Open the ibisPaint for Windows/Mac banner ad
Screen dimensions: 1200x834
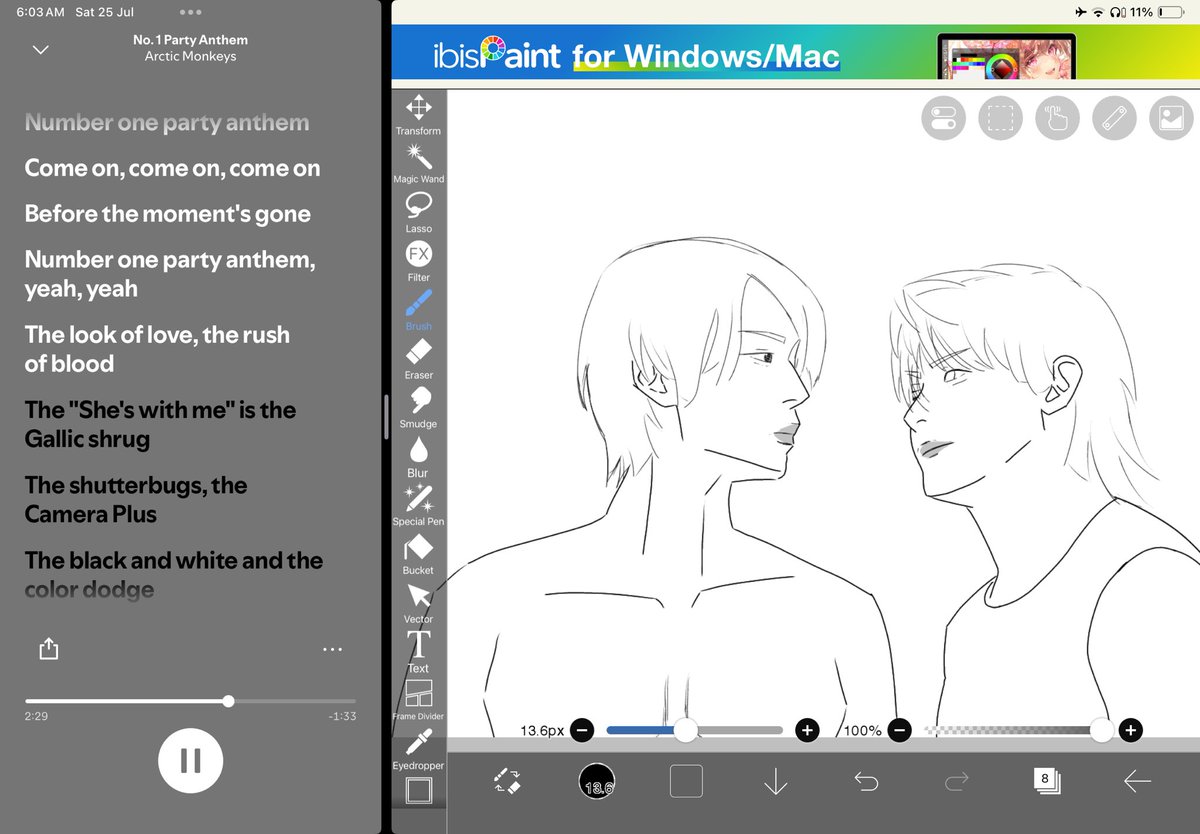coord(795,54)
